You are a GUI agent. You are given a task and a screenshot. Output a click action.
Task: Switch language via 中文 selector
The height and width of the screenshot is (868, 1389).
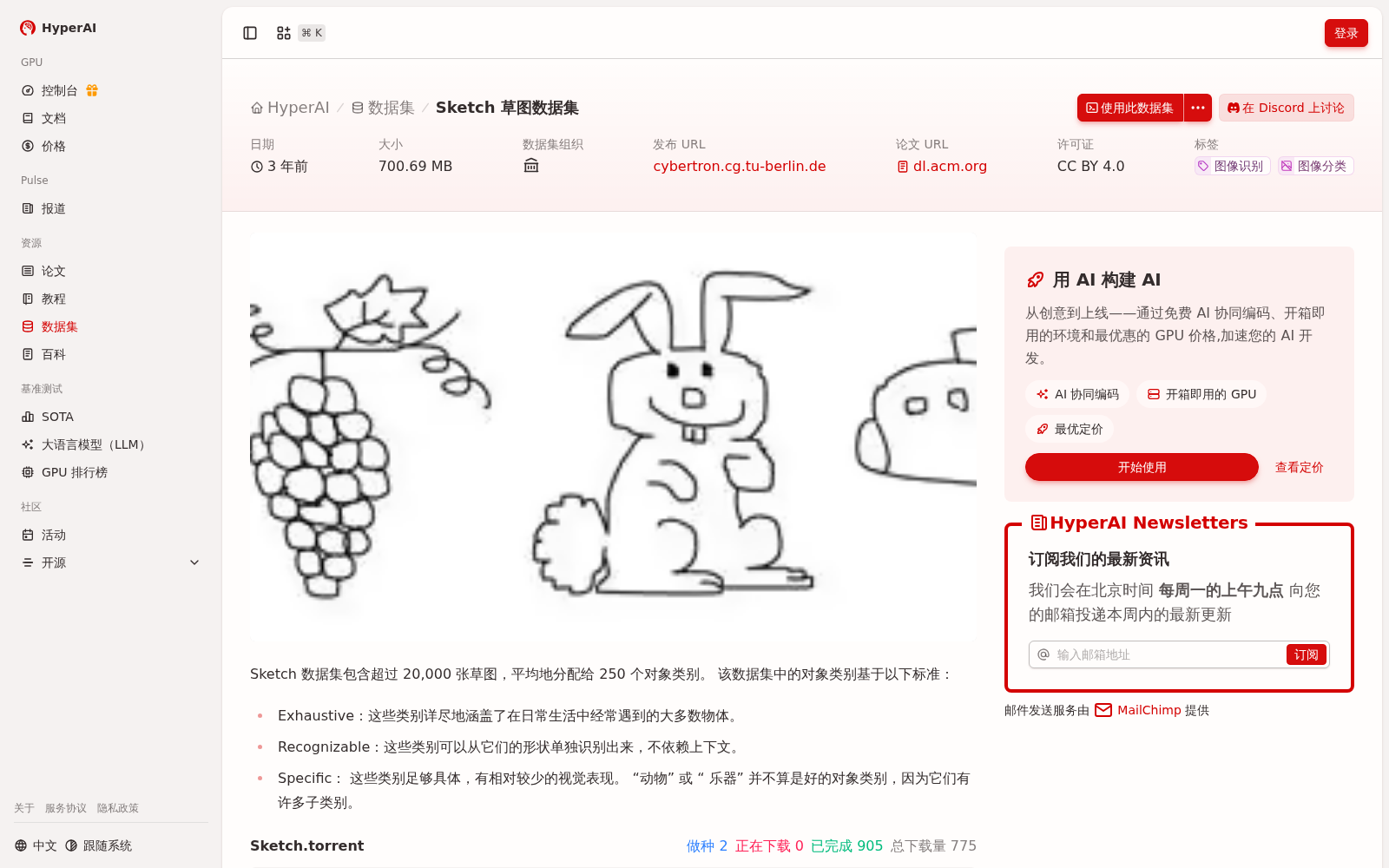point(36,845)
